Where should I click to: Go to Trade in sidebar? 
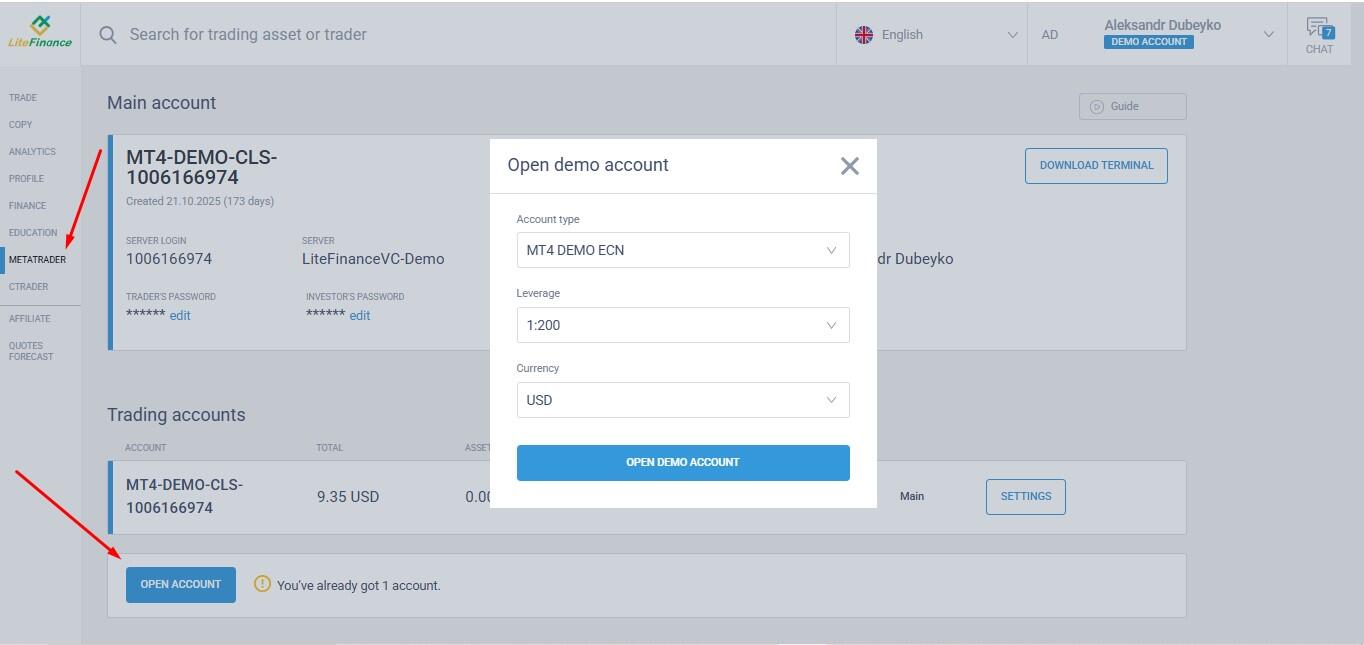pos(23,98)
